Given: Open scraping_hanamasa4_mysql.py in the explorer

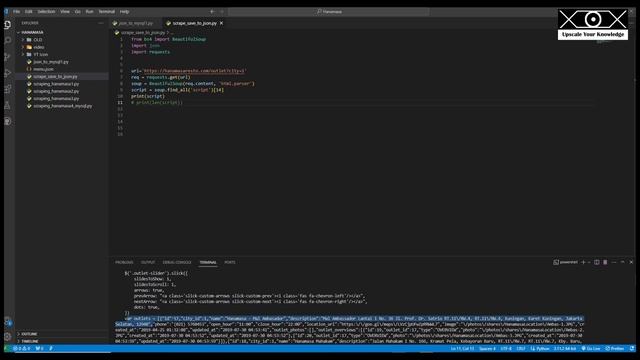Looking at the screenshot, I should click(62, 106).
